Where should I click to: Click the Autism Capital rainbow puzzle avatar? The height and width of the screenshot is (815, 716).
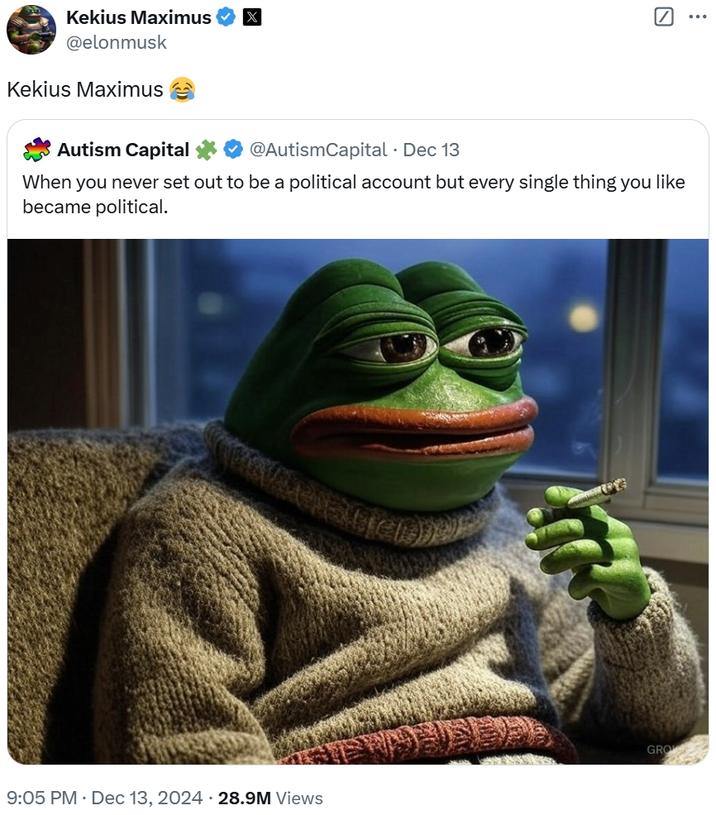[x=37, y=150]
